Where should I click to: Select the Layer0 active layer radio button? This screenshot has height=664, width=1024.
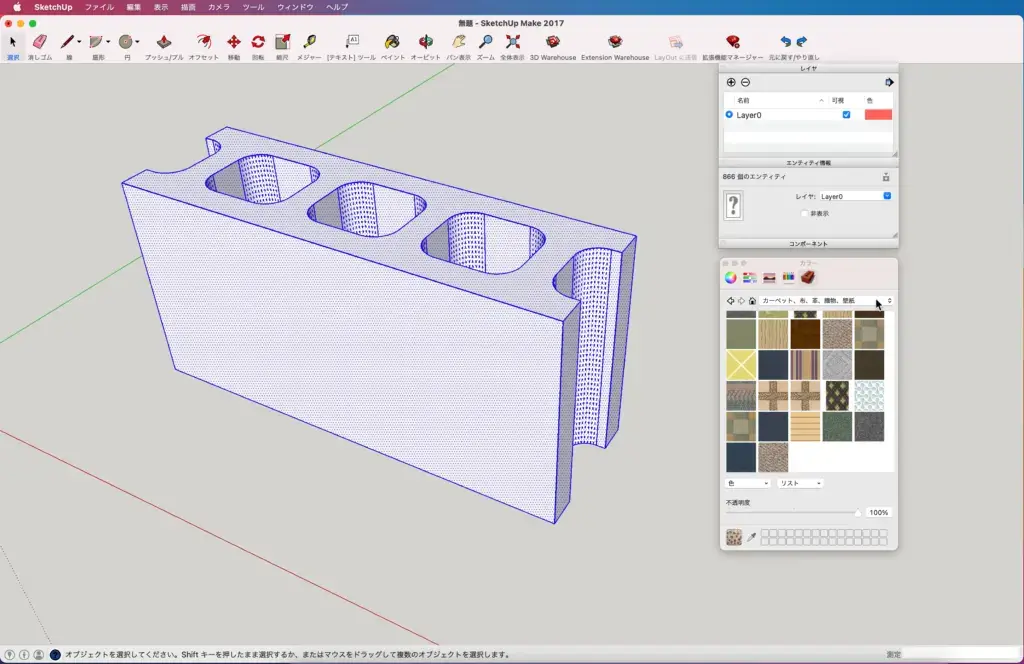pos(729,115)
